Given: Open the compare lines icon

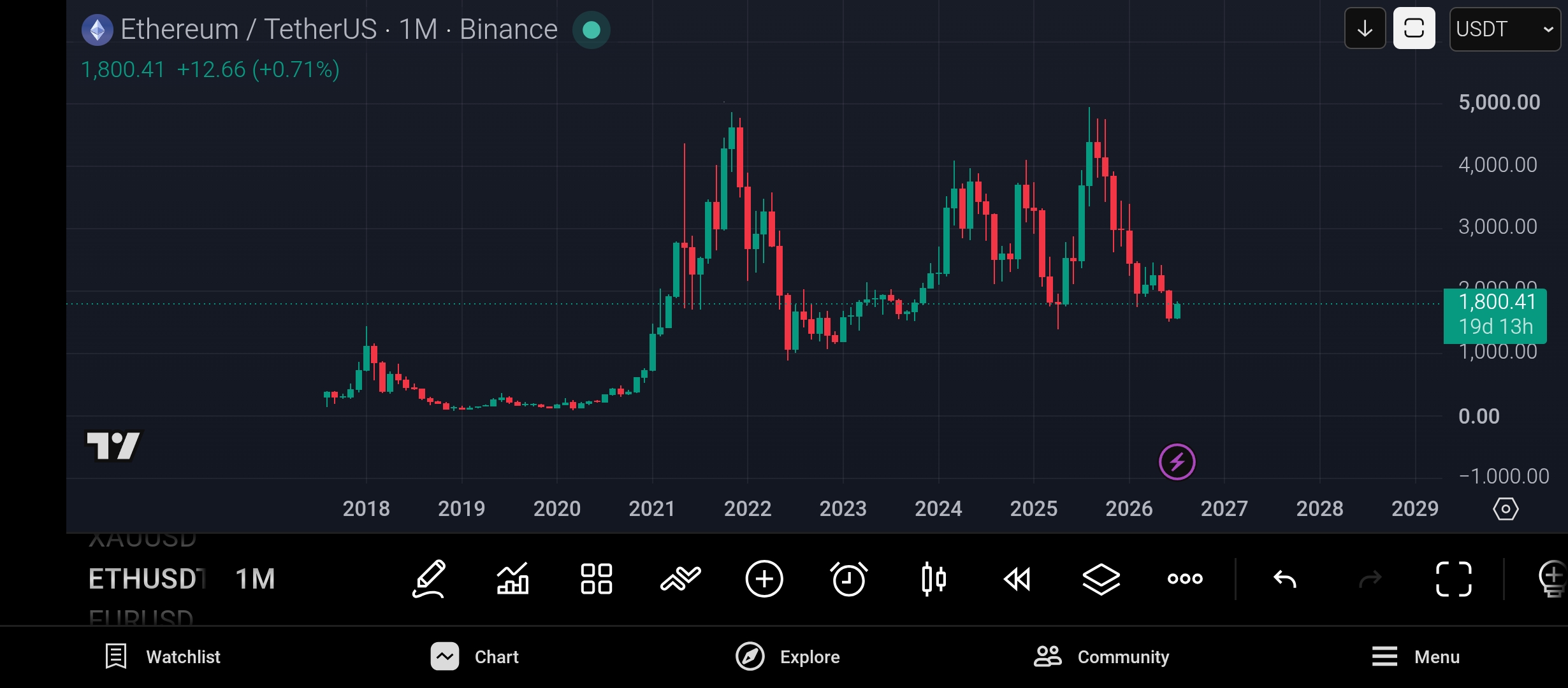Looking at the screenshot, I should click(681, 579).
